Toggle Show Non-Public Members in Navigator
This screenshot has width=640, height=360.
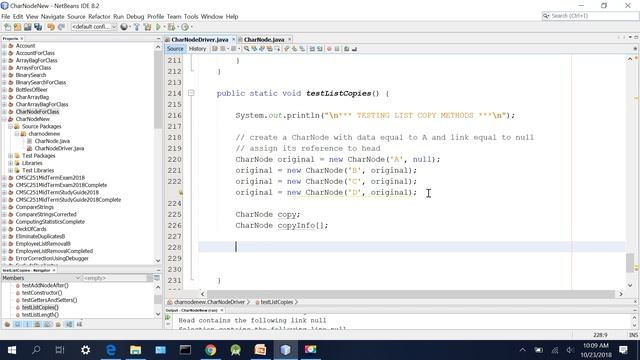38,324
